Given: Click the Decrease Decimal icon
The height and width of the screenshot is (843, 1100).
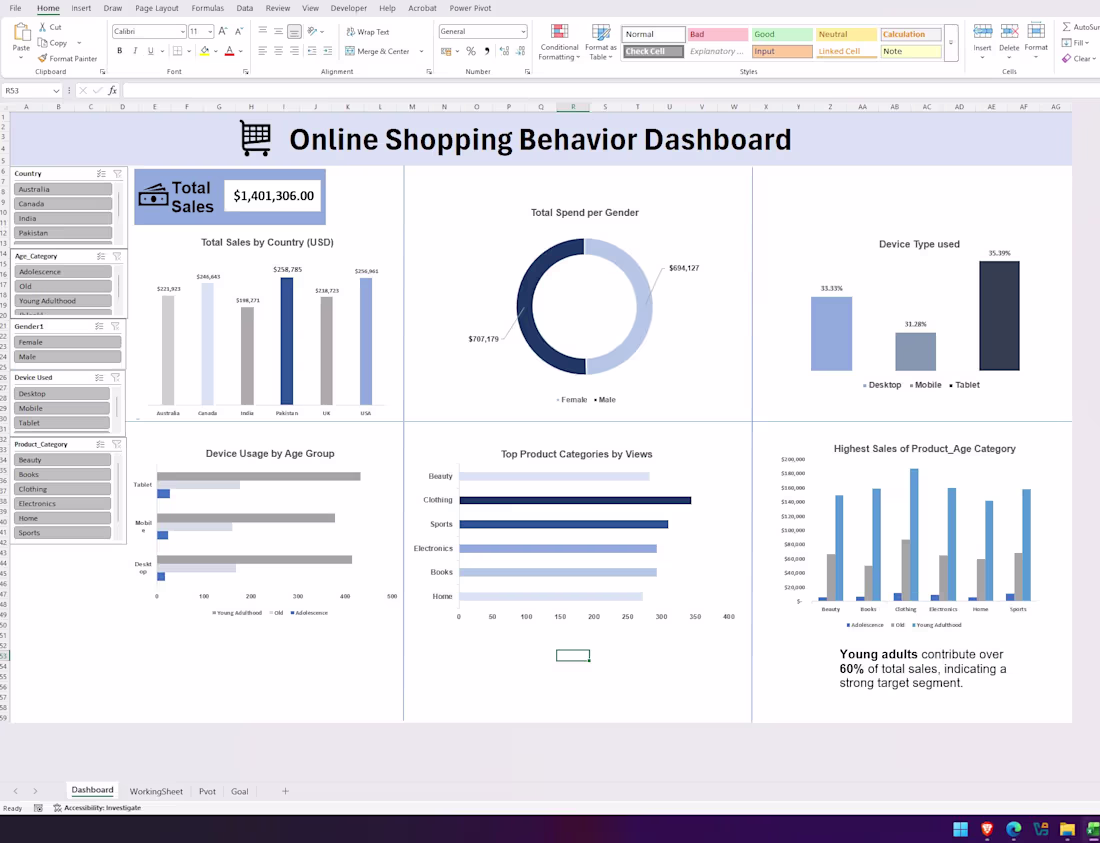Looking at the screenshot, I should tap(521, 50).
